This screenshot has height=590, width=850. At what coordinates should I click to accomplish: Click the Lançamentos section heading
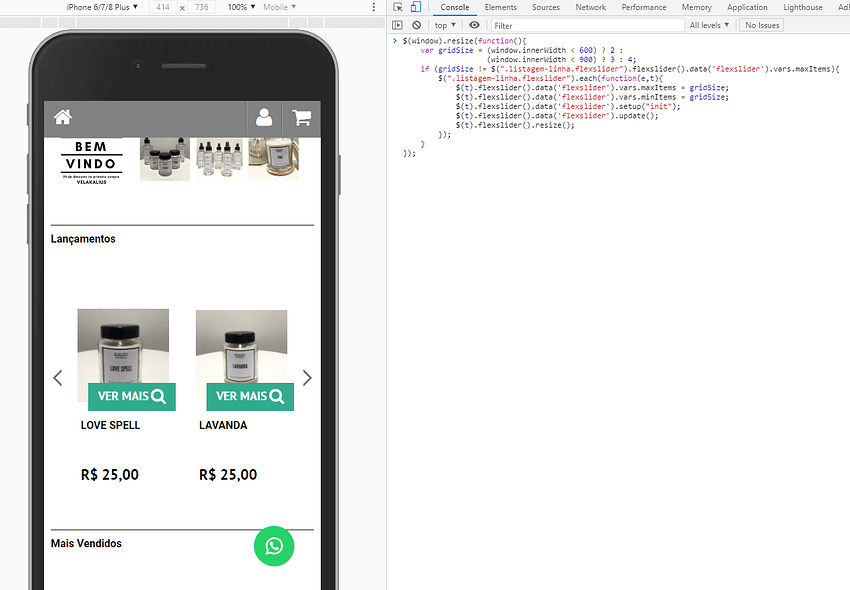point(83,239)
